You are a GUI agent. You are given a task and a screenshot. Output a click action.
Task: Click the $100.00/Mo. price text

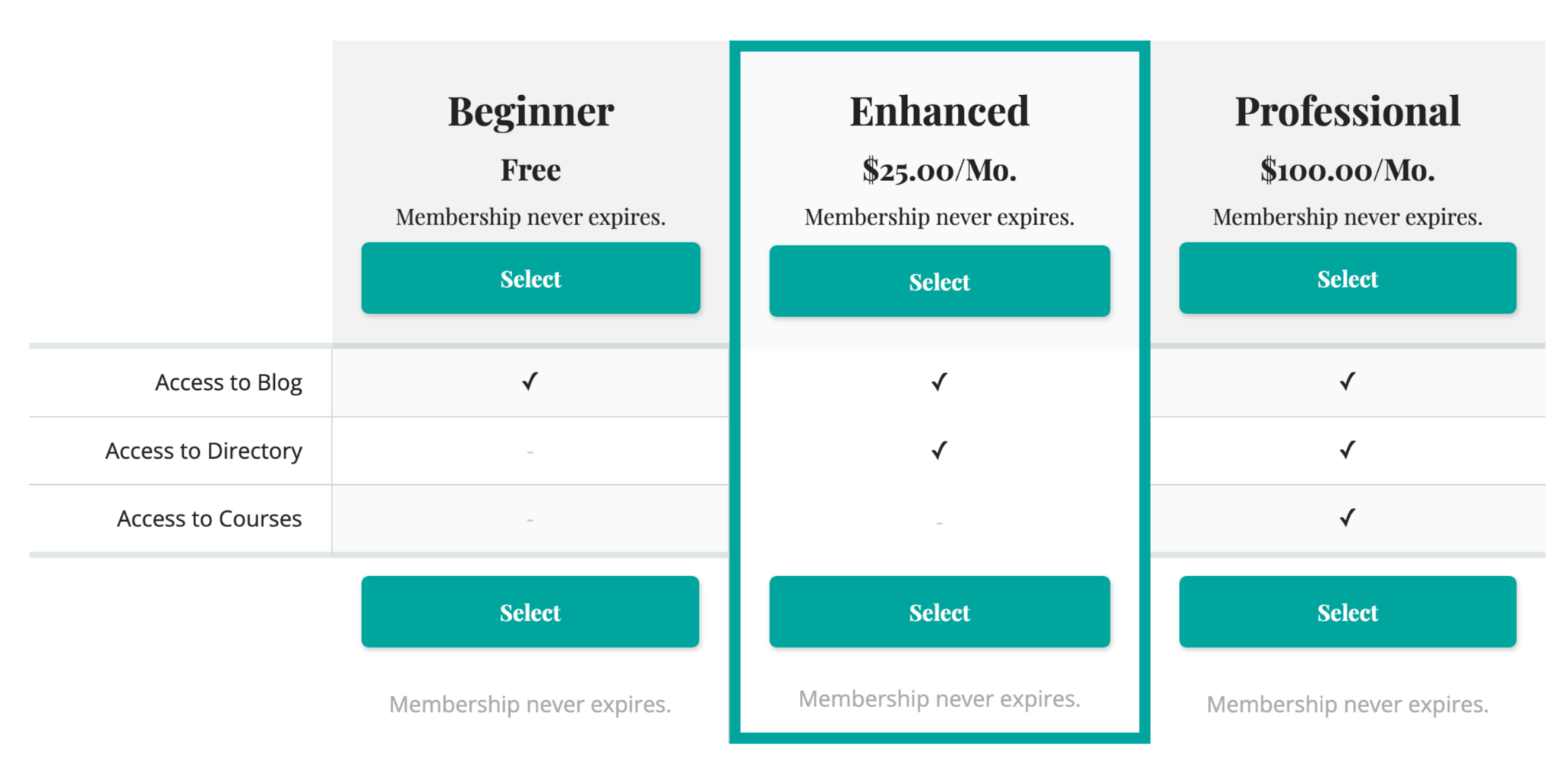click(x=1347, y=170)
